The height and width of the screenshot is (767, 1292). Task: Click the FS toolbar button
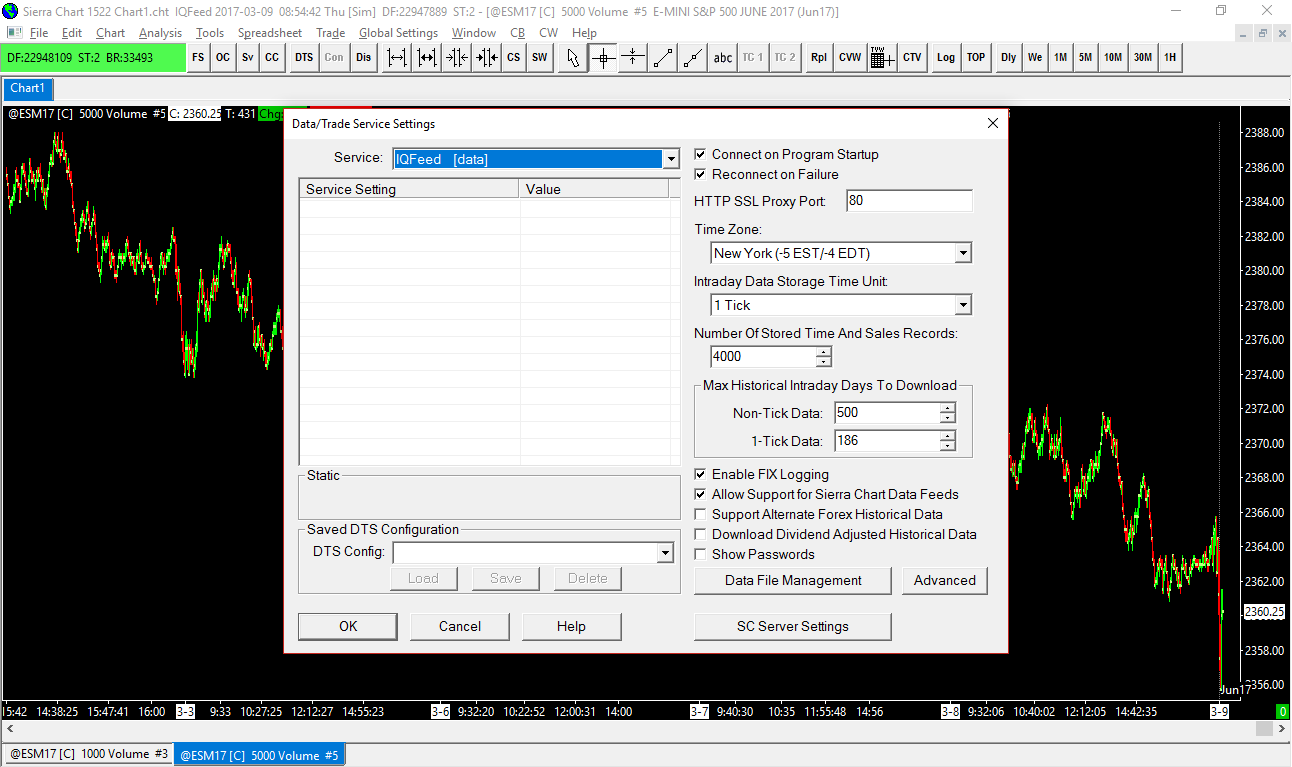pos(198,58)
